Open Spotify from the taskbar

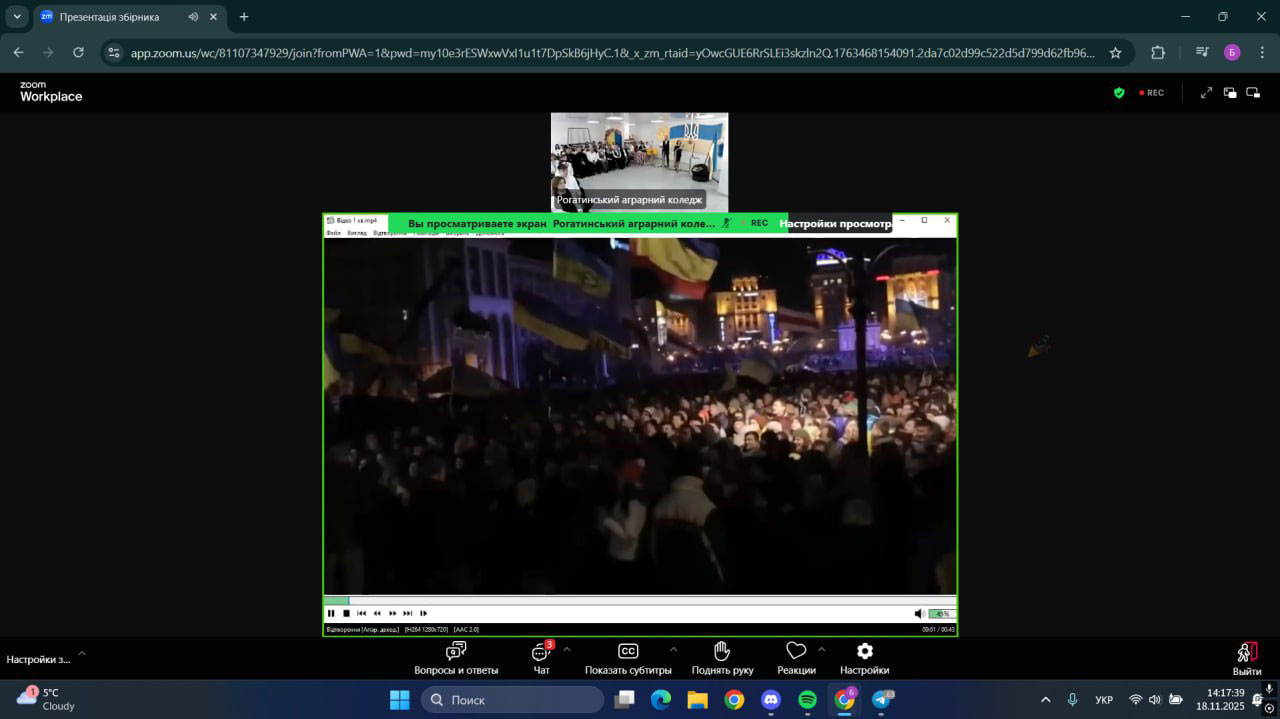(808, 700)
